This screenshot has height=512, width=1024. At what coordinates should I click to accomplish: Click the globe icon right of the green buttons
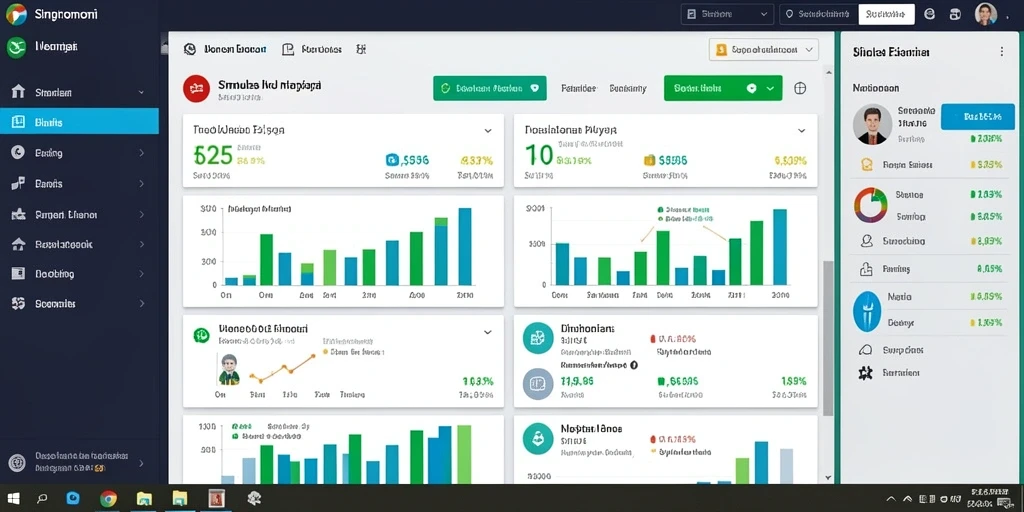coord(799,88)
